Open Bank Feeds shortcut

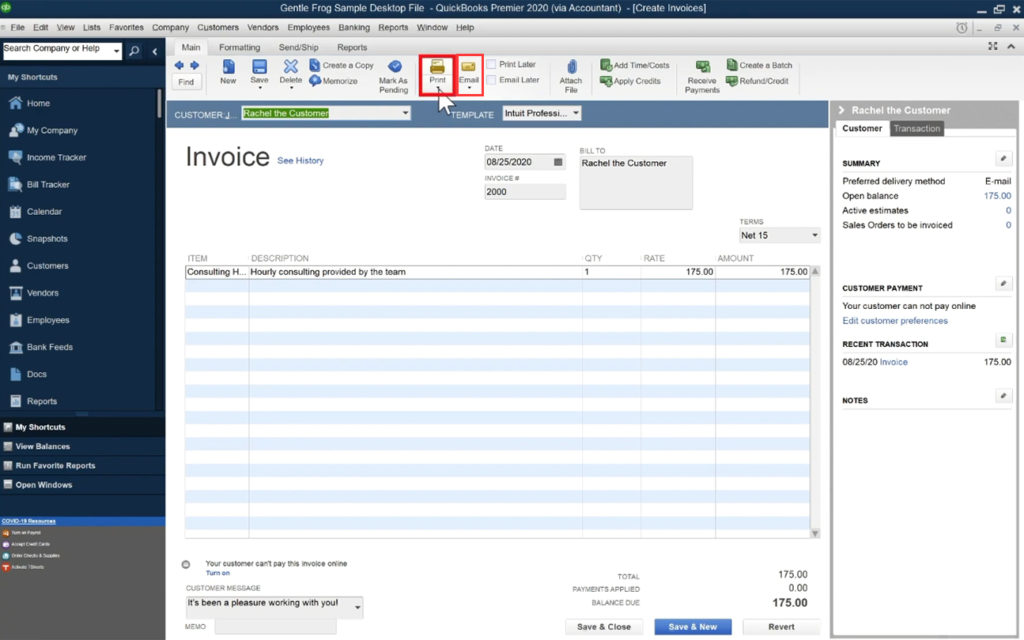(50, 347)
